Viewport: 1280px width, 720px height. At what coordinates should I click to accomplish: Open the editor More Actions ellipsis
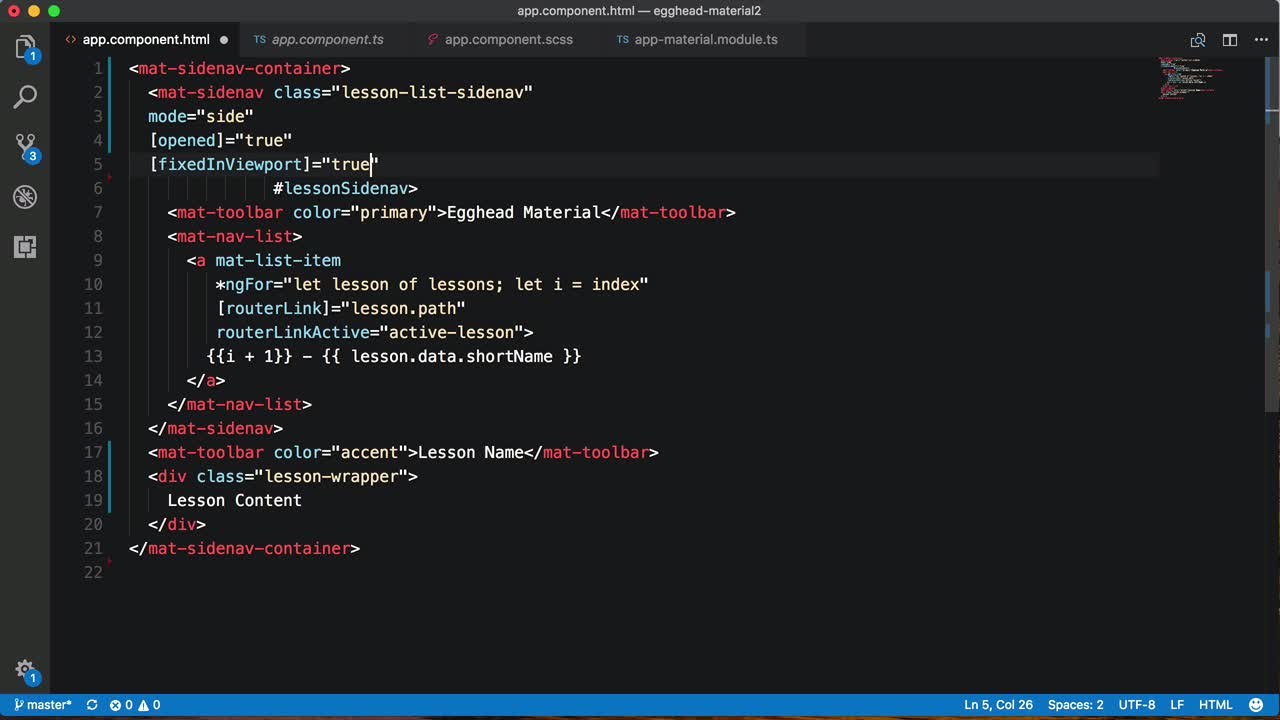(x=1261, y=40)
